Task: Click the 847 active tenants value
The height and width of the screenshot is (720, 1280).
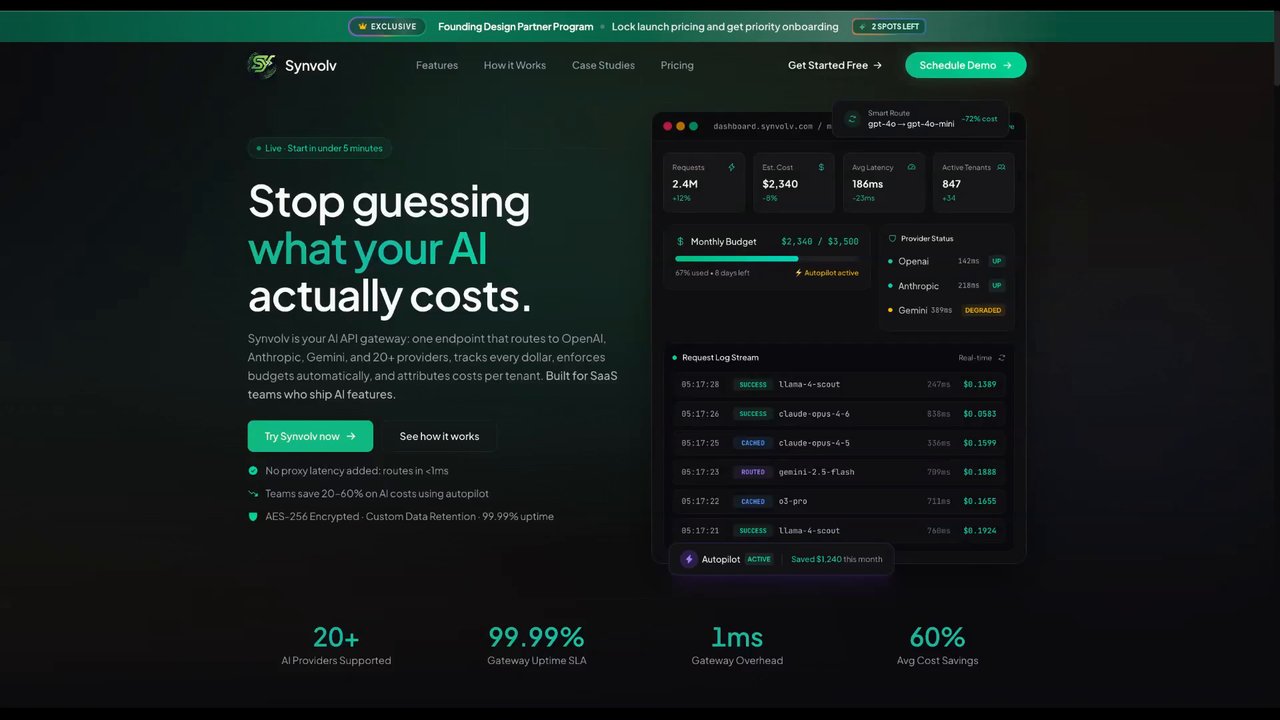Action: click(x=951, y=184)
